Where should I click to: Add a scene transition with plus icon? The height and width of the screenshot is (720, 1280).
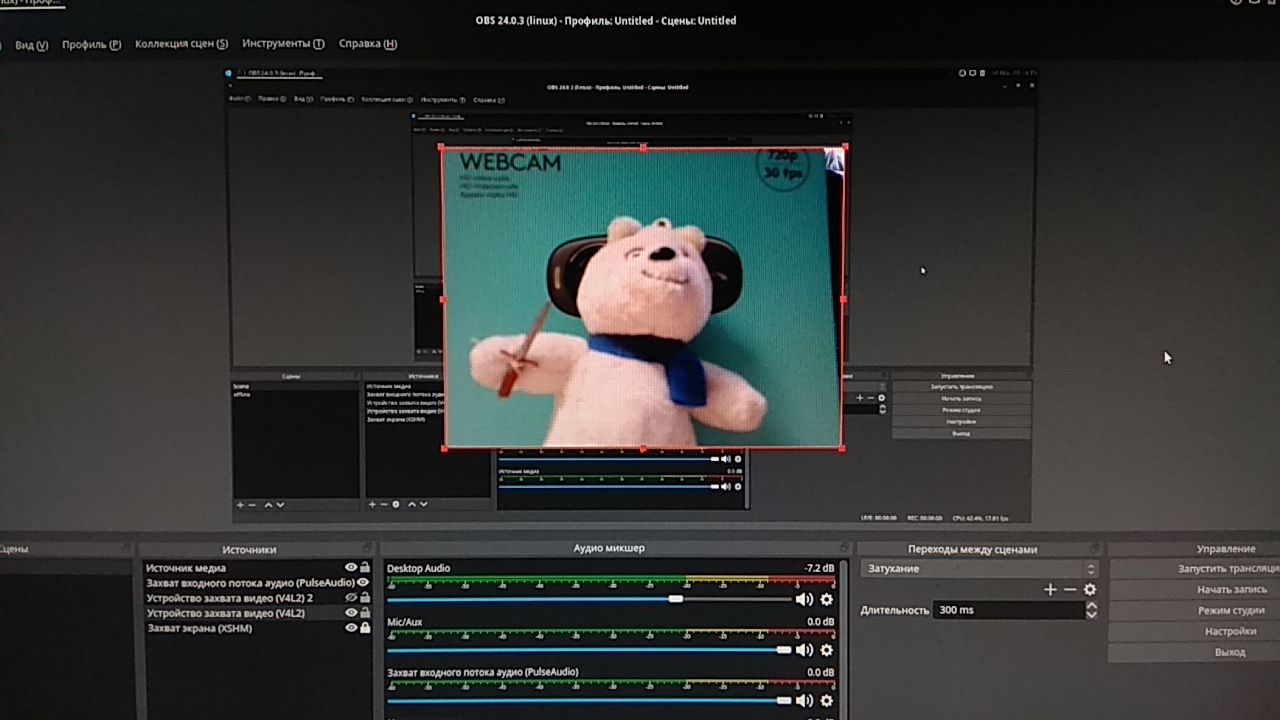pos(1050,589)
